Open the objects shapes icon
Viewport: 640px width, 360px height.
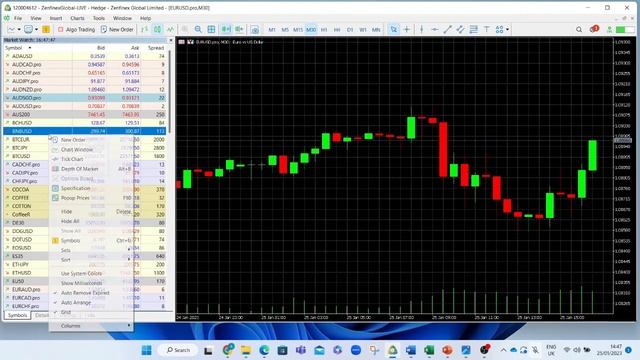click(x=499, y=29)
